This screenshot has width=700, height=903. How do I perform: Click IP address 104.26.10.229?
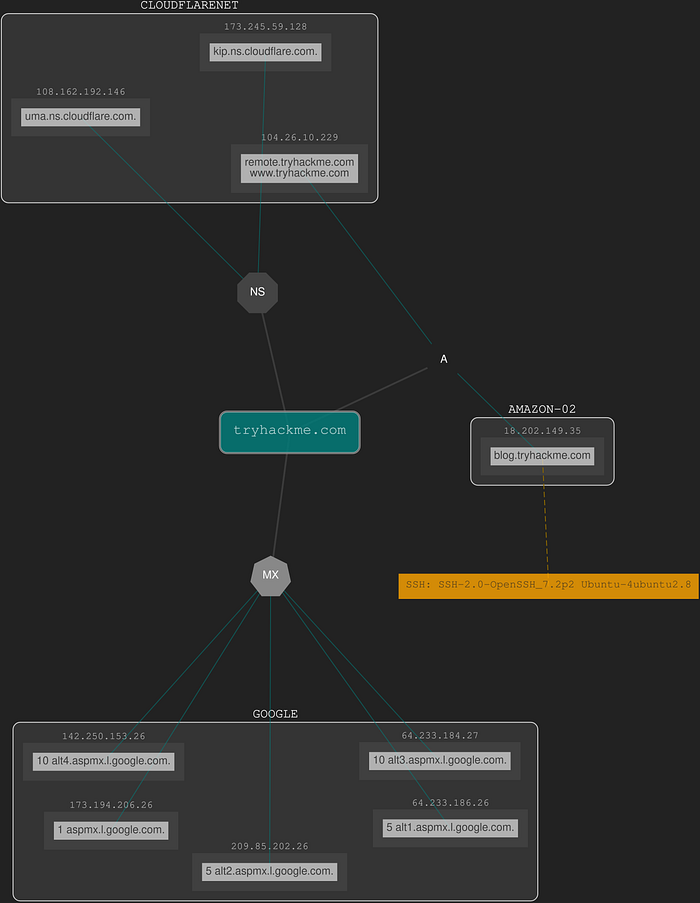(299, 138)
